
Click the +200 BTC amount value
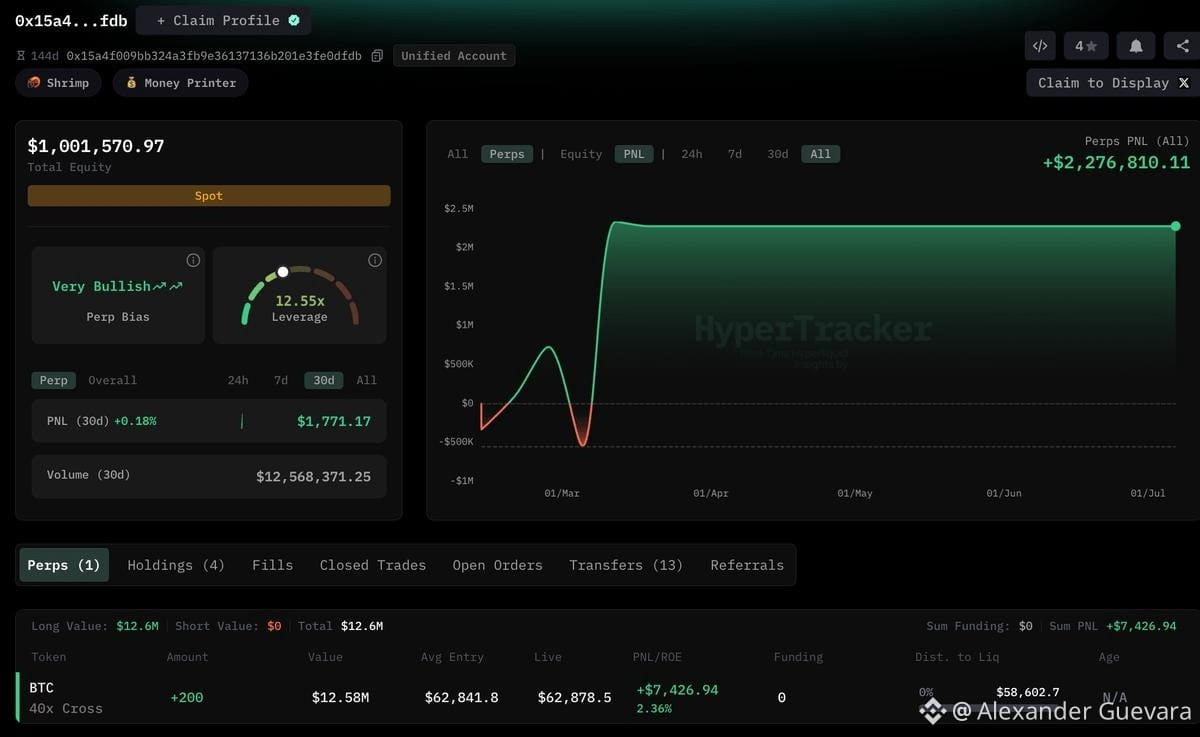pyautogui.click(x=187, y=697)
